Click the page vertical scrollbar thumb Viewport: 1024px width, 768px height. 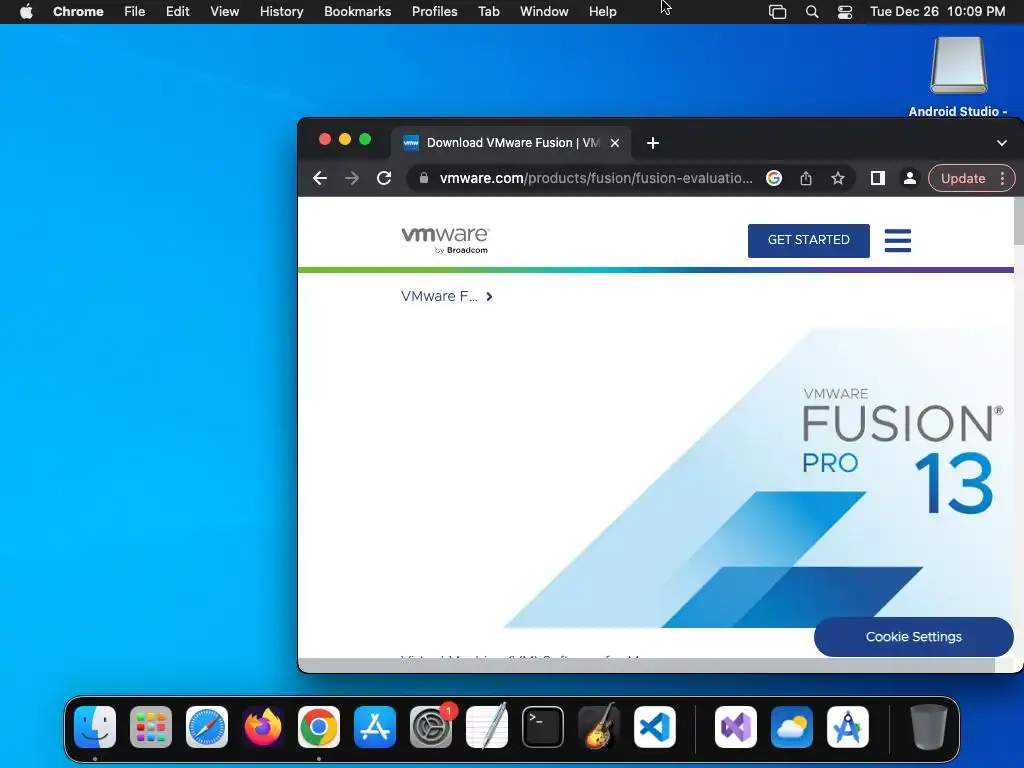tap(1018, 221)
